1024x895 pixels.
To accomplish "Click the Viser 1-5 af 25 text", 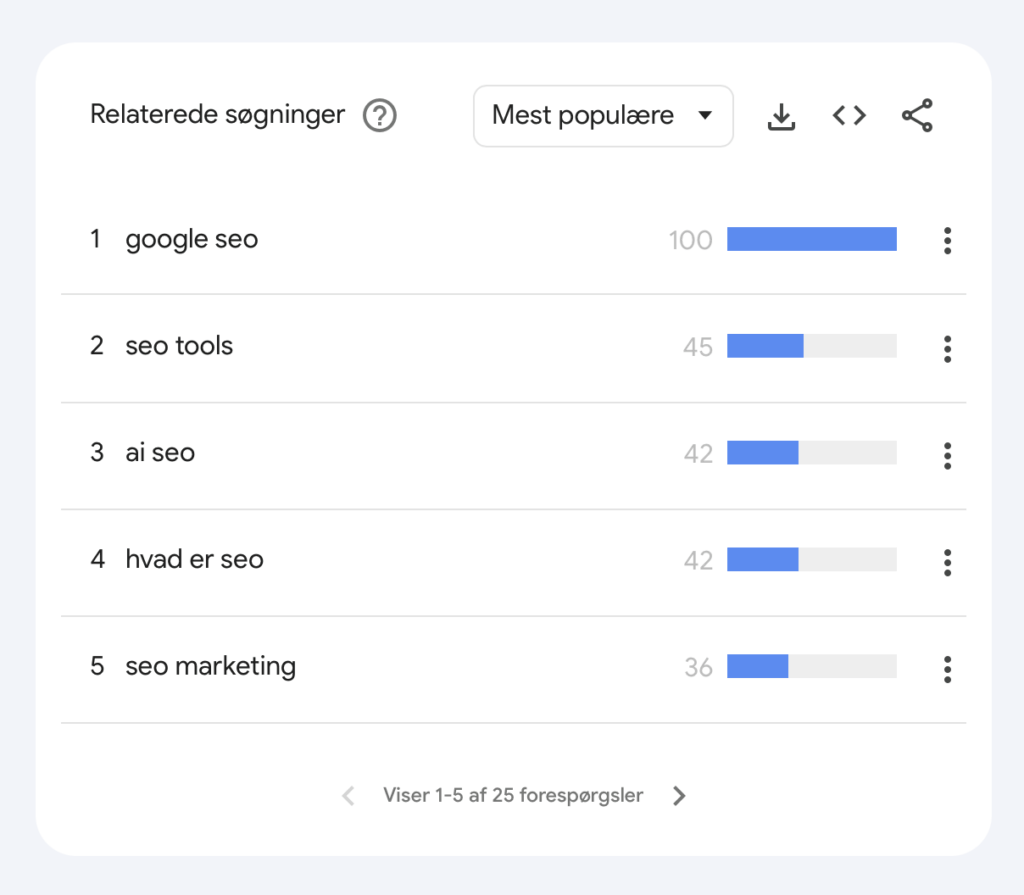I will click(513, 796).
